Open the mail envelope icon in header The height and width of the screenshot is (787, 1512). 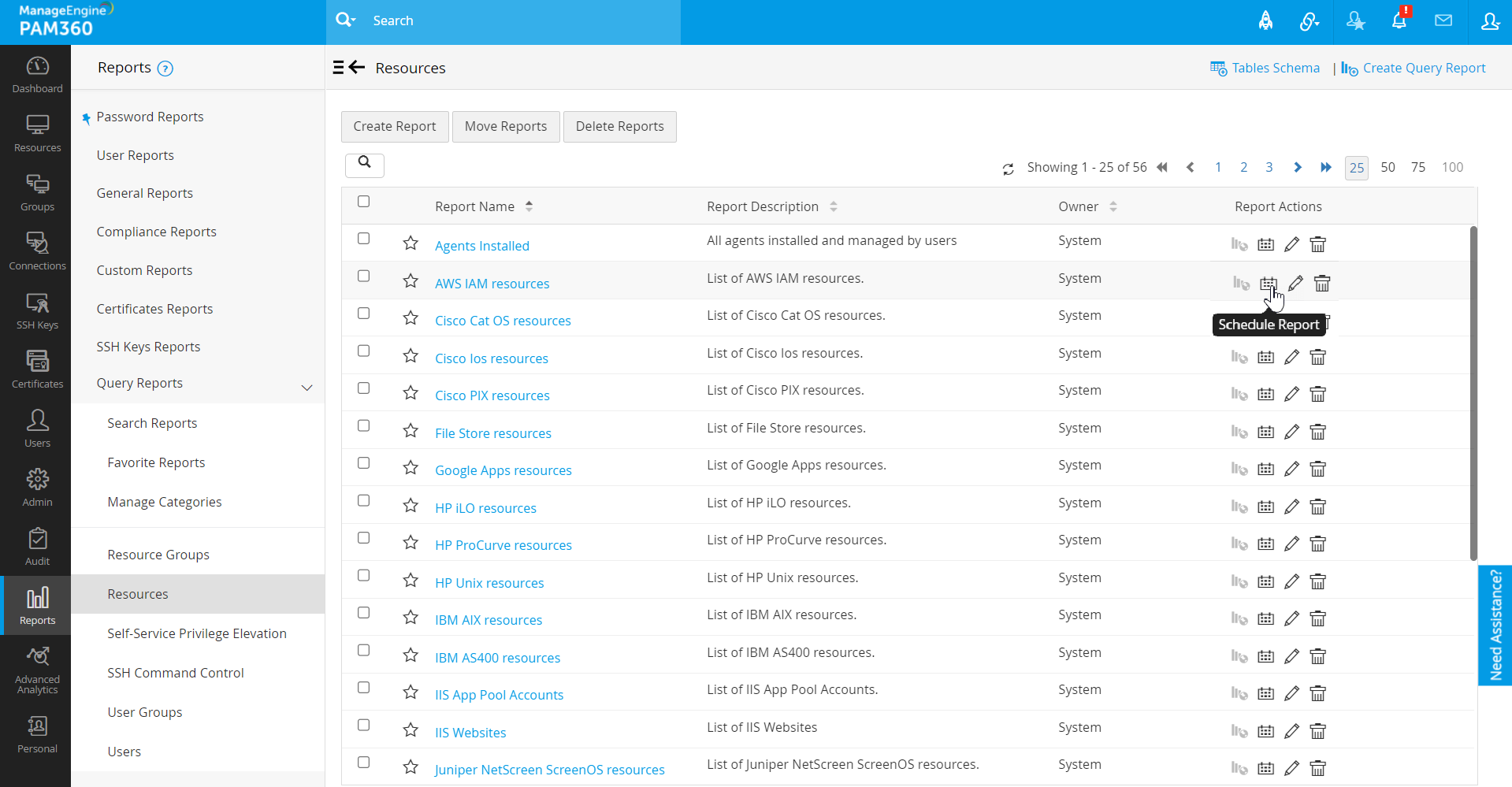(1443, 21)
